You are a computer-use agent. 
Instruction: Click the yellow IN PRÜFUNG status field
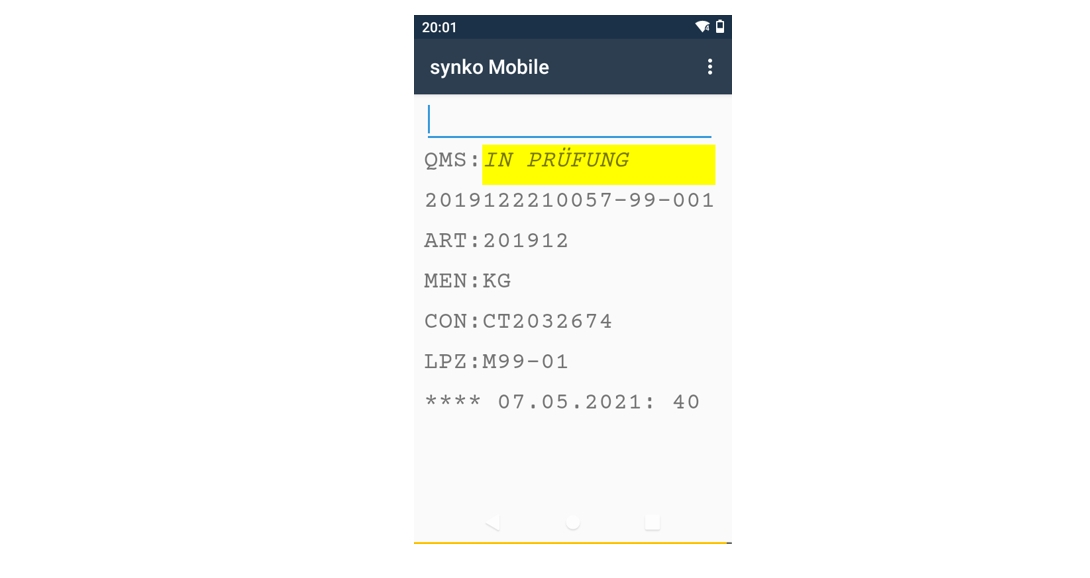click(x=598, y=163)
